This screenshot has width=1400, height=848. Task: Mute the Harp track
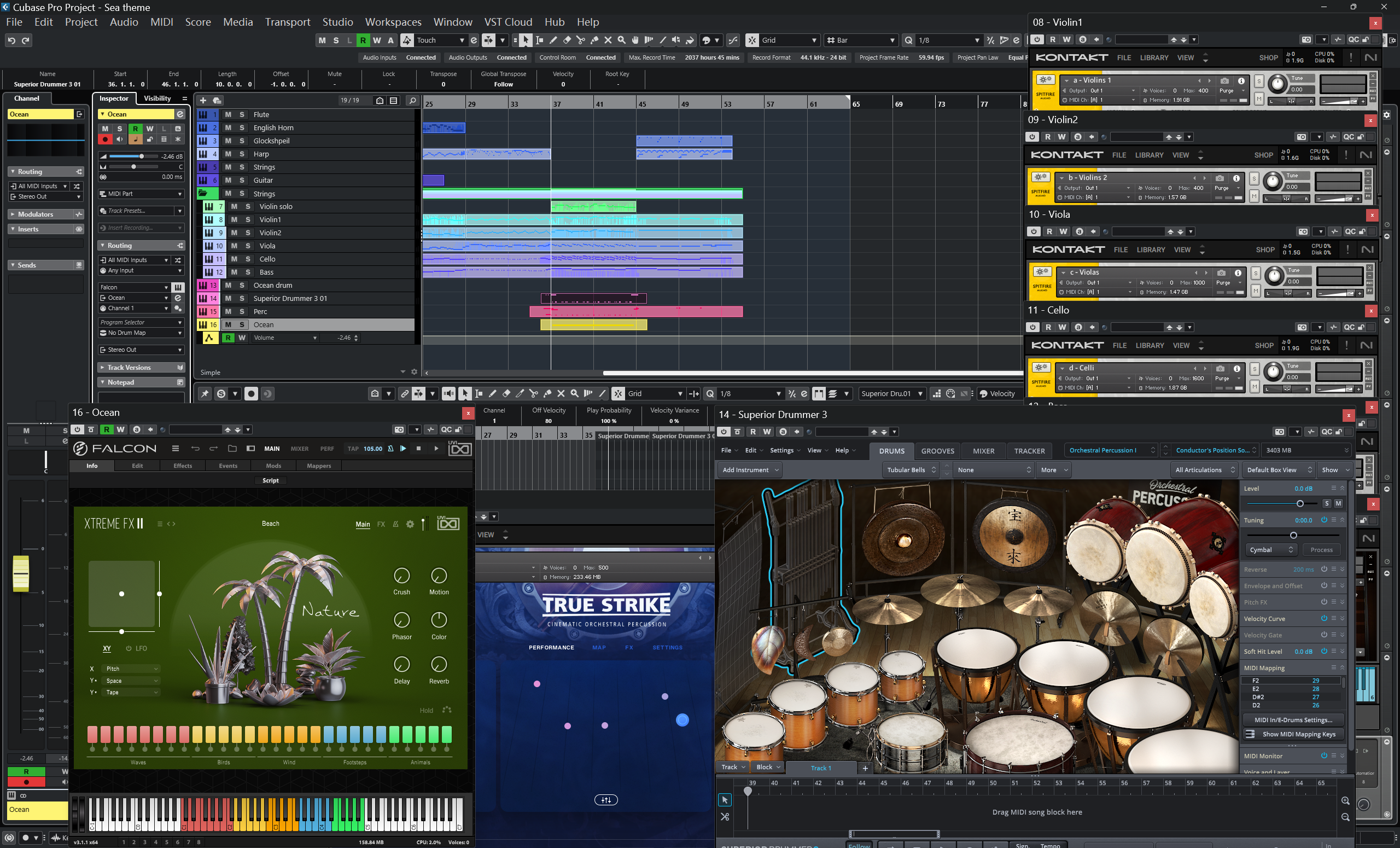[x=228, y=154]
